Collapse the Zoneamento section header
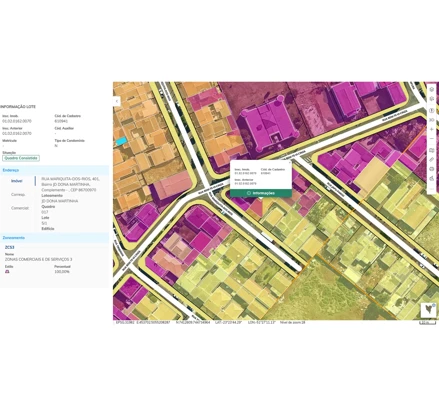Screen dimensions: 439x407 tap(54, 238)
